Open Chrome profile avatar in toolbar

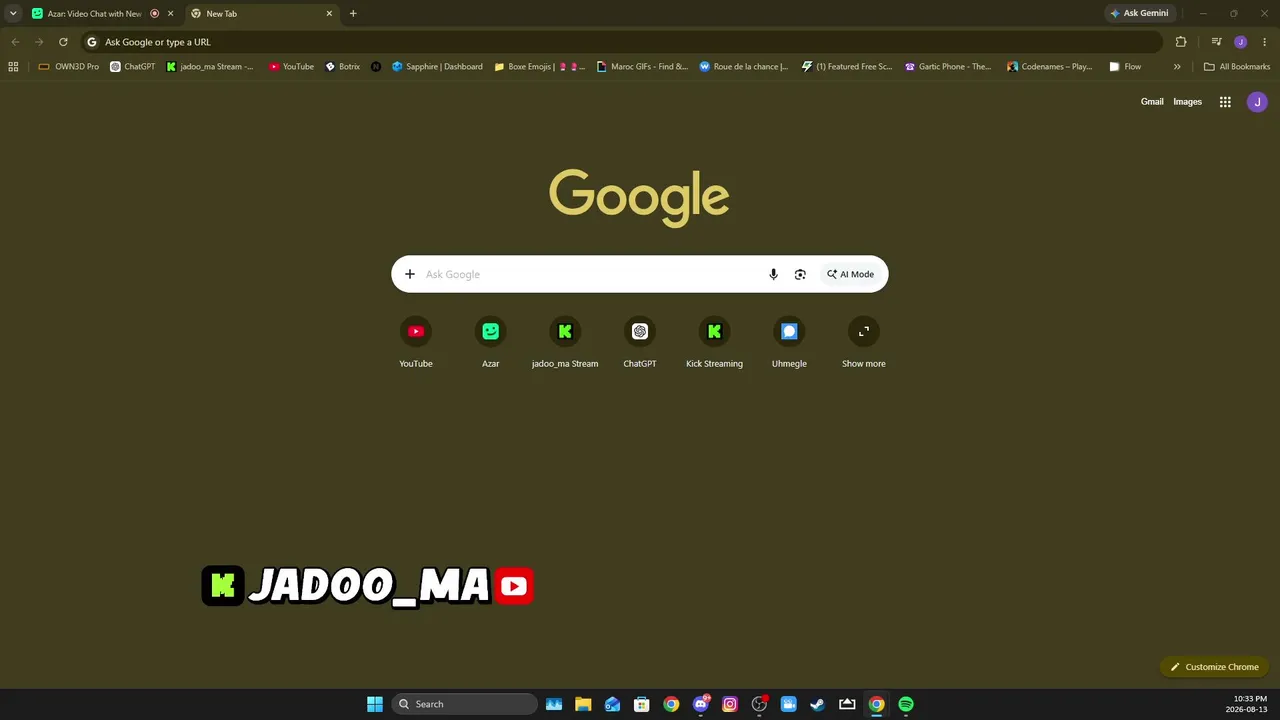pos(1240,42)
